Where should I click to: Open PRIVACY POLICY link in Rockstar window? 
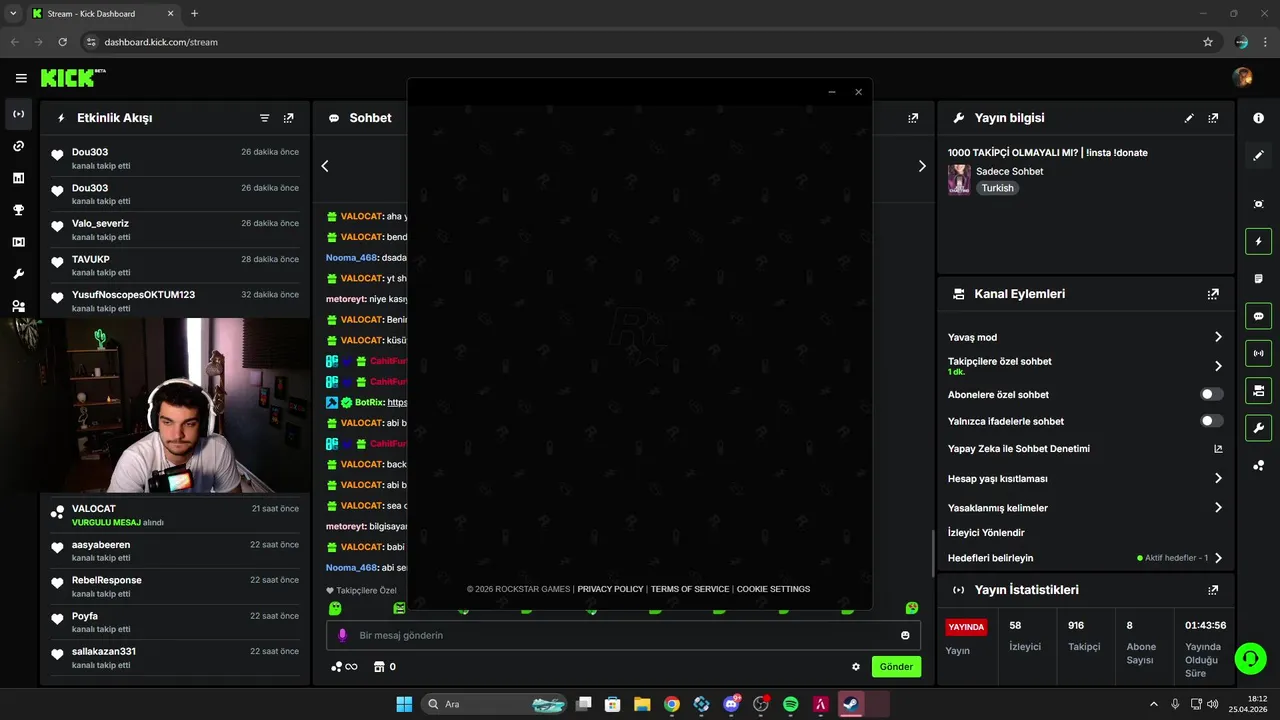610,589
